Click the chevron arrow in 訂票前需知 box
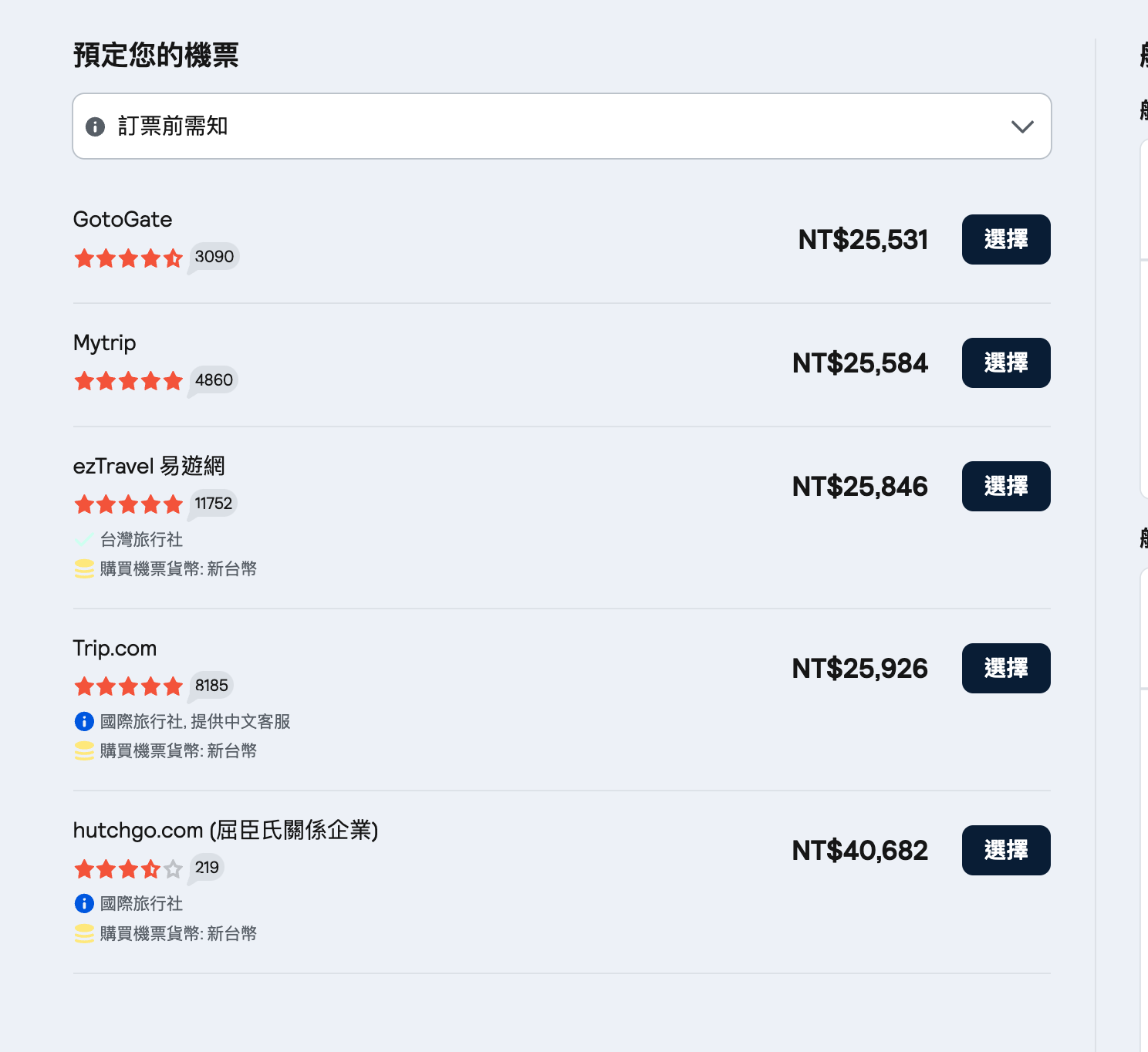The height and width of the screenshot is (1052, 1148). [1022, 126]
